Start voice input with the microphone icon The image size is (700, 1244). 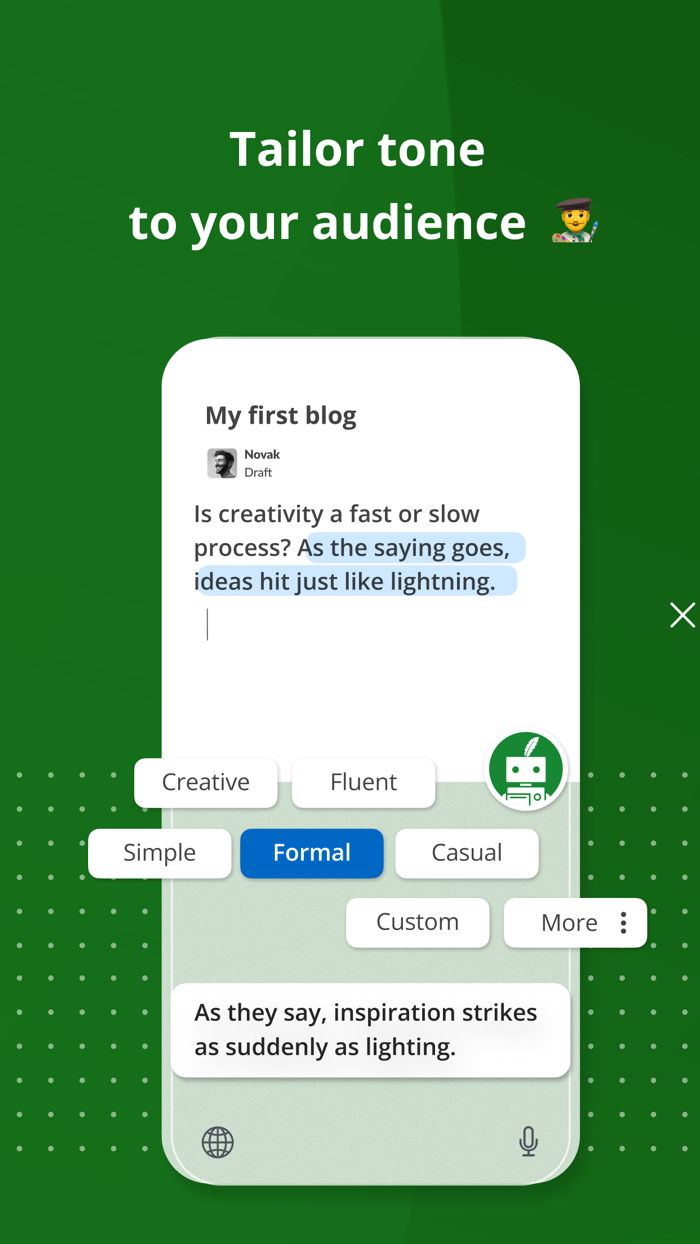click(x=527, y=1142)
